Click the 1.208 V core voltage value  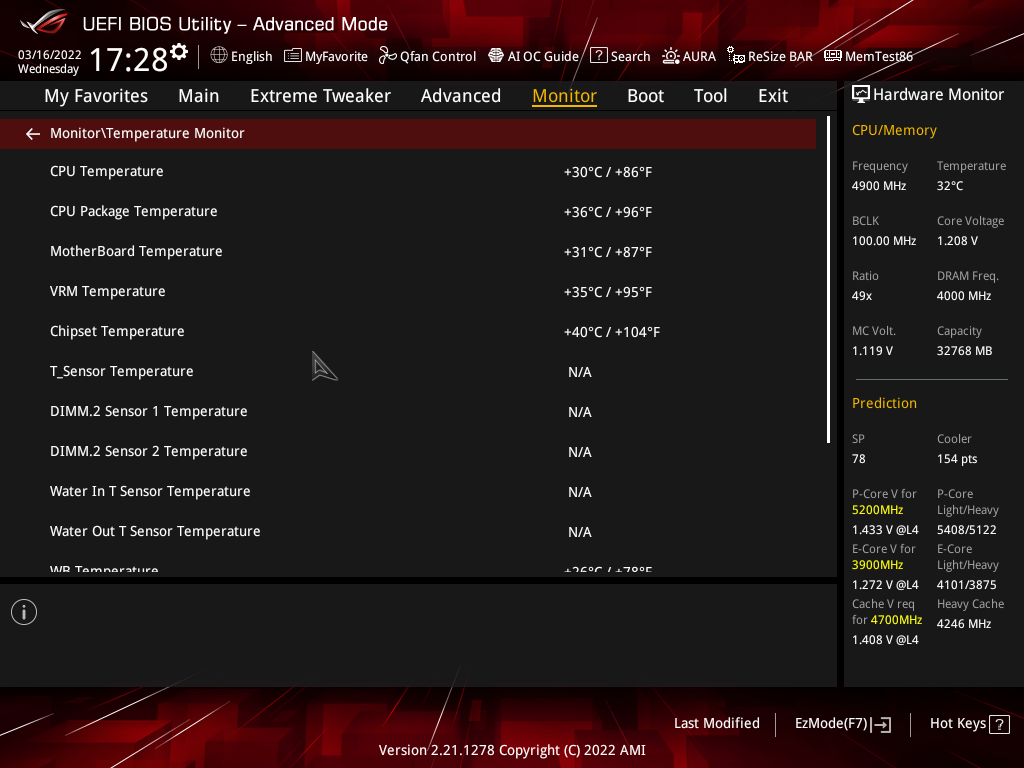coord(957,241)
